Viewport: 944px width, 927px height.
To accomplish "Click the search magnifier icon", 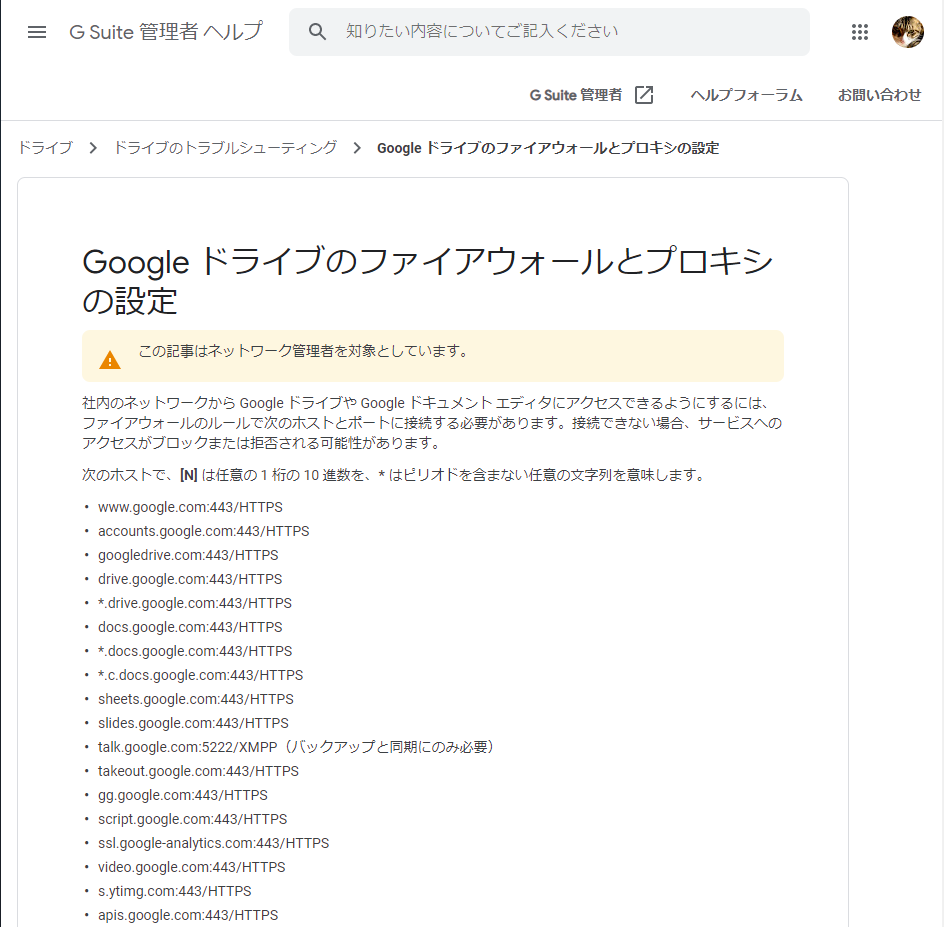I will click(317, 32).
